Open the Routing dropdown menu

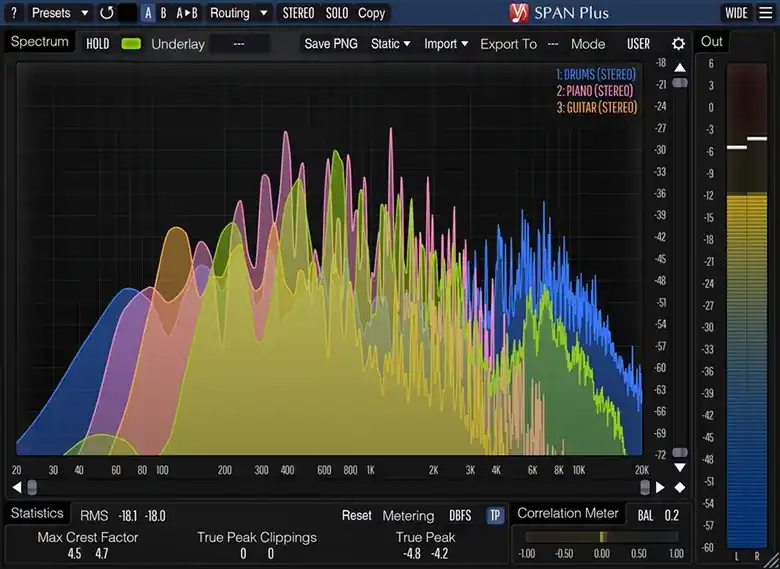[239, 13]
